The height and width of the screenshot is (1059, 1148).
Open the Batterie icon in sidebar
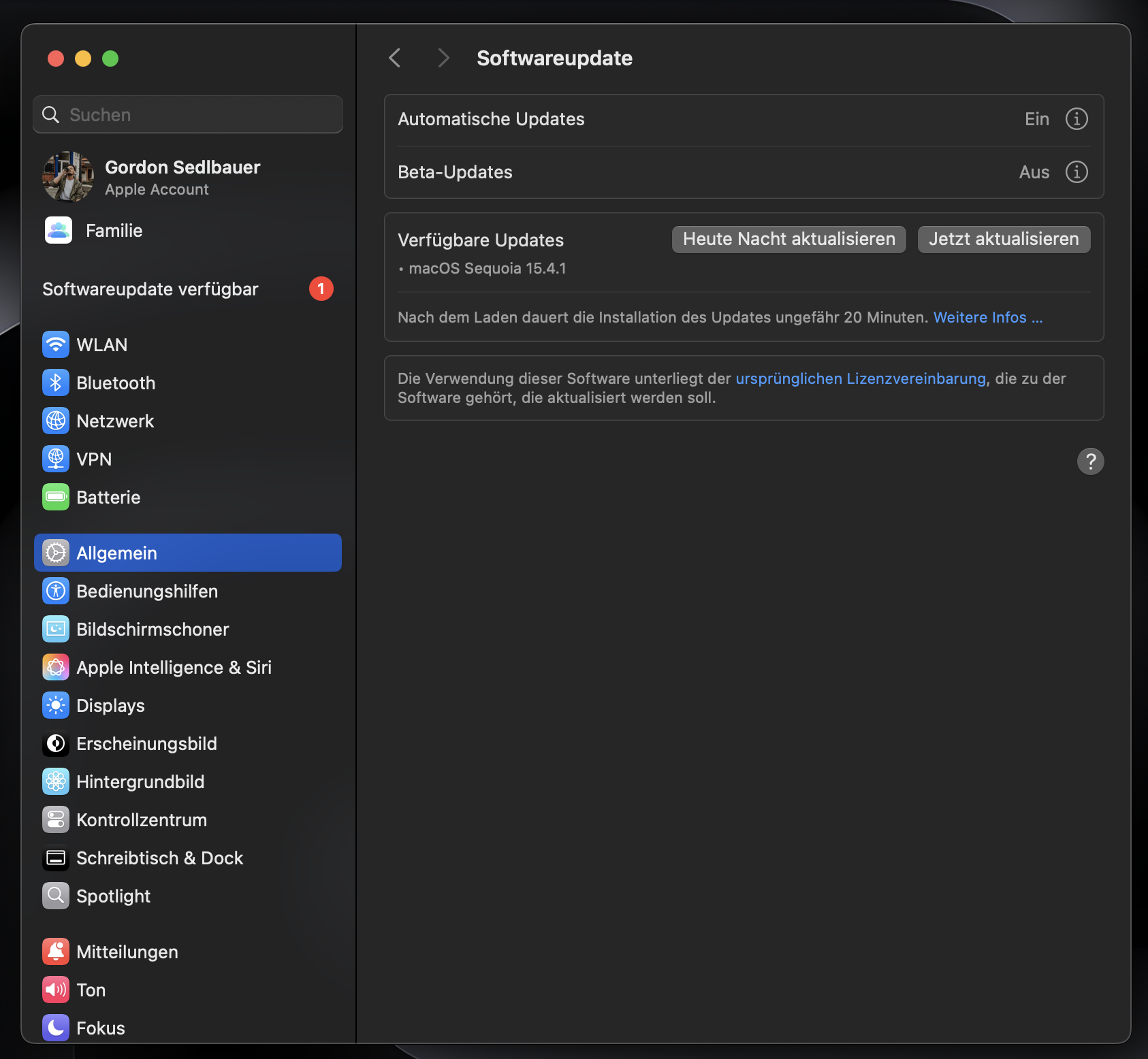pyautogui.click(x=56, y=497)
